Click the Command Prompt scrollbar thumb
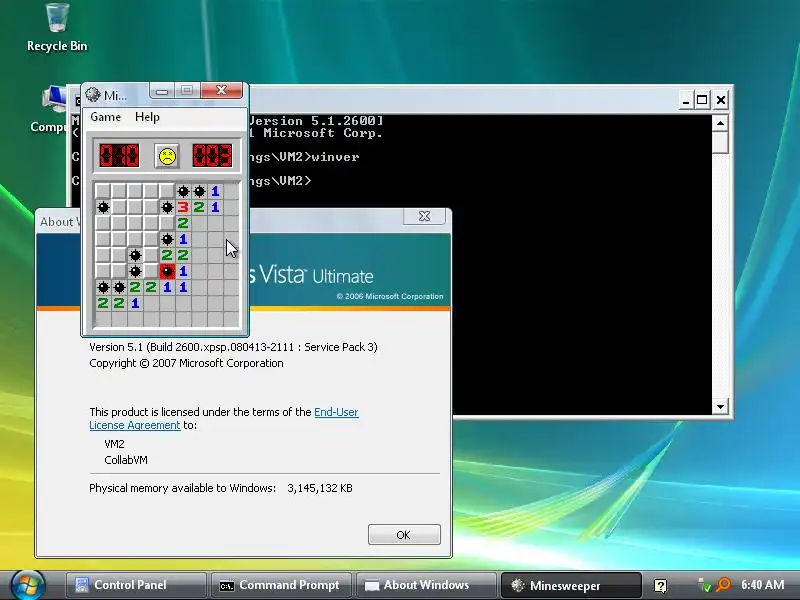The image size is (800, 600). [720, 142]
